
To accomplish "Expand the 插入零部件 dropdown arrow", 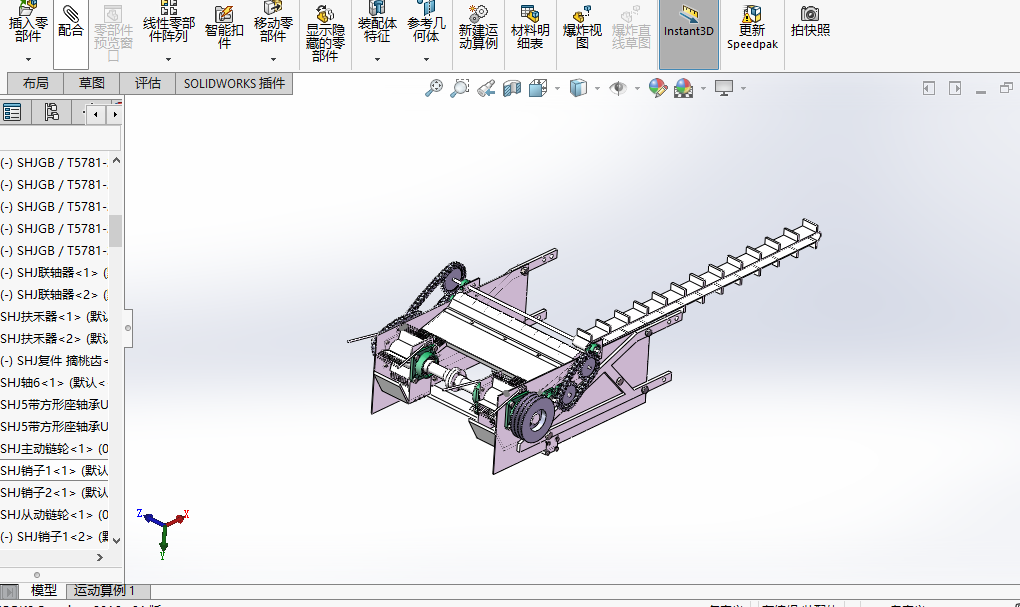I will coord(28,60).
